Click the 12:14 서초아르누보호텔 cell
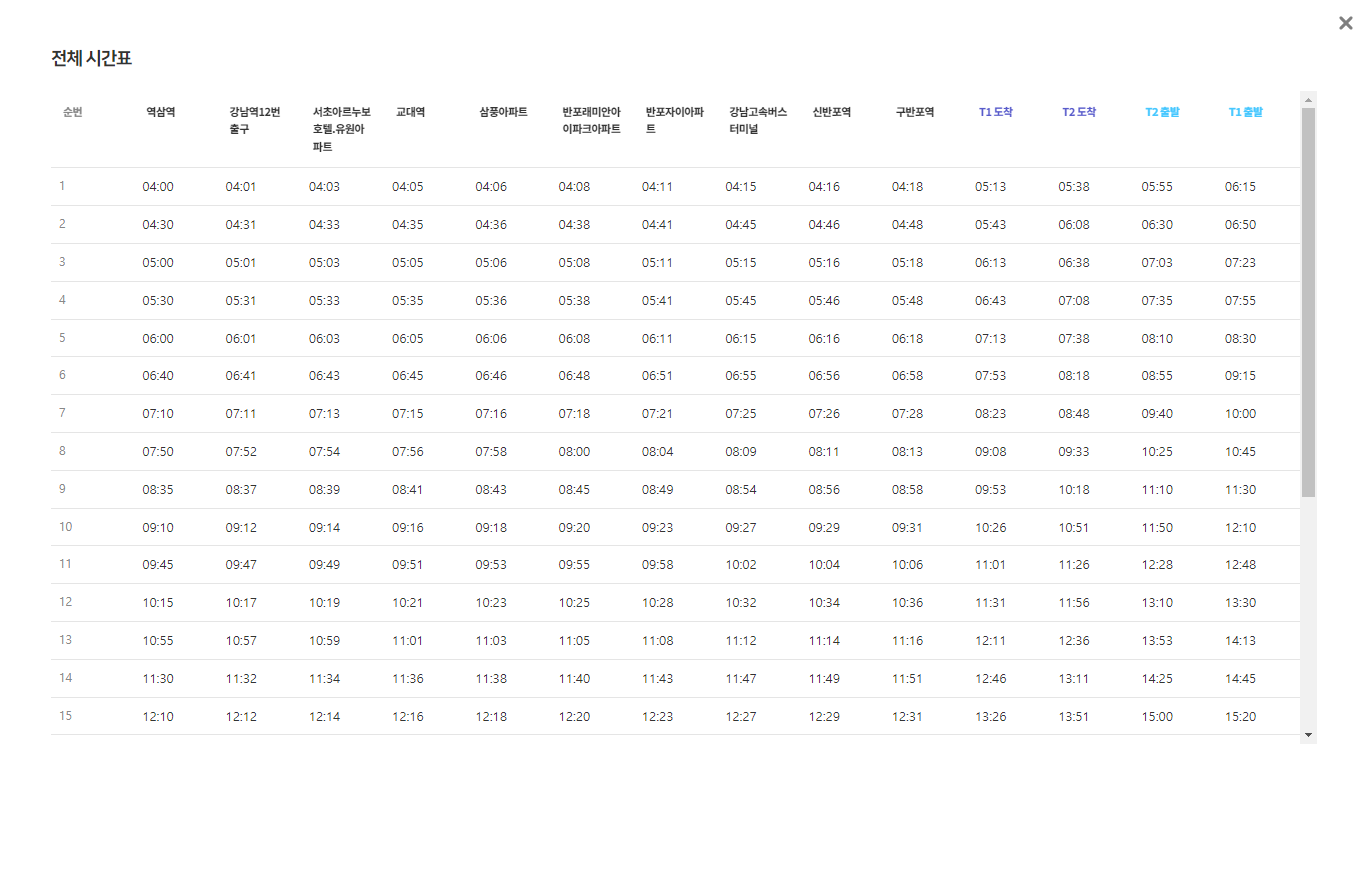The height and width of the screenshot is (881, 1372). pos(325,717)
